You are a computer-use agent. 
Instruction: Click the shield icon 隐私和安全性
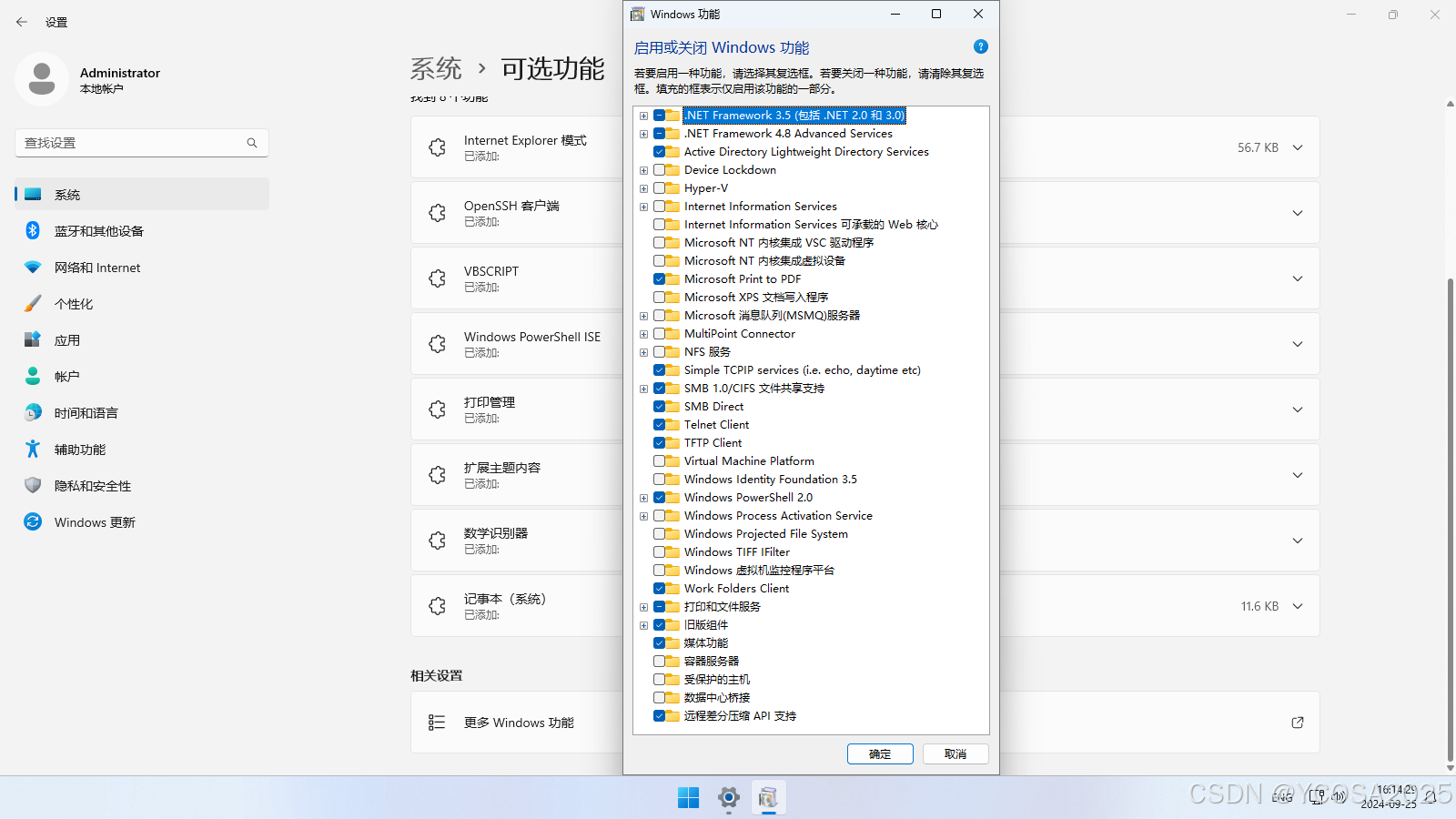(33, 486)
